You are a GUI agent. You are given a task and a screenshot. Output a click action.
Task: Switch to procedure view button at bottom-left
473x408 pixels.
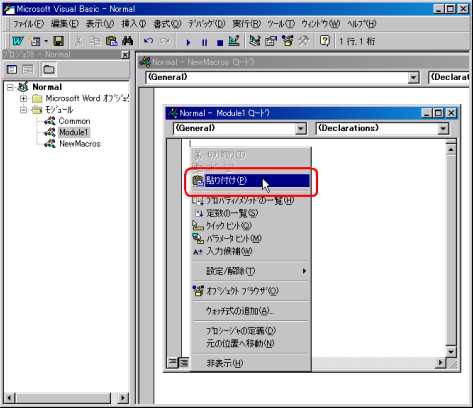click(x=173, y=362)
